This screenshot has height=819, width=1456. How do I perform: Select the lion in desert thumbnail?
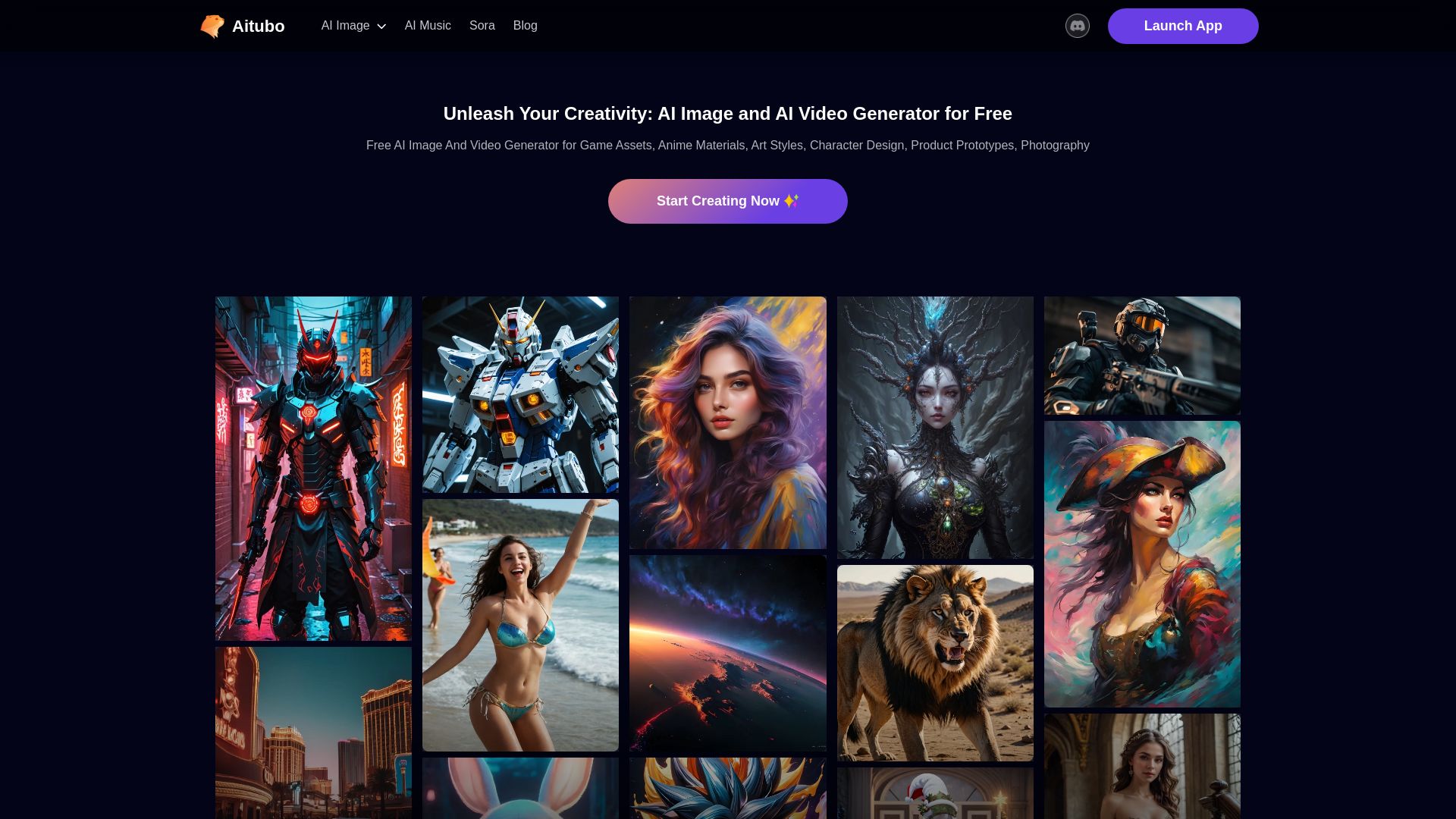pos(935,663)
